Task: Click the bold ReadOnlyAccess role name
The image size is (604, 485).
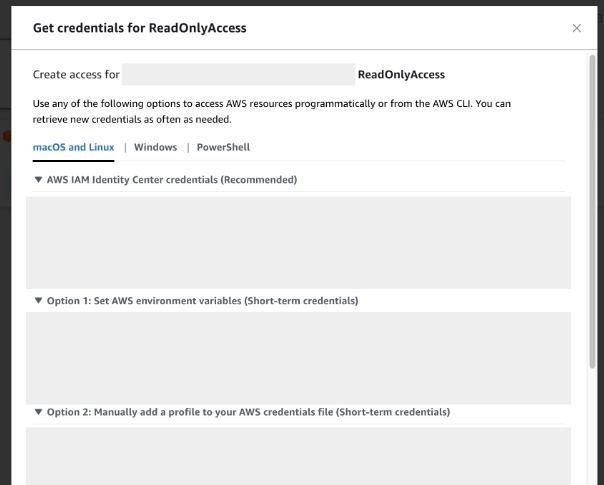Action: tap(401, 74)
